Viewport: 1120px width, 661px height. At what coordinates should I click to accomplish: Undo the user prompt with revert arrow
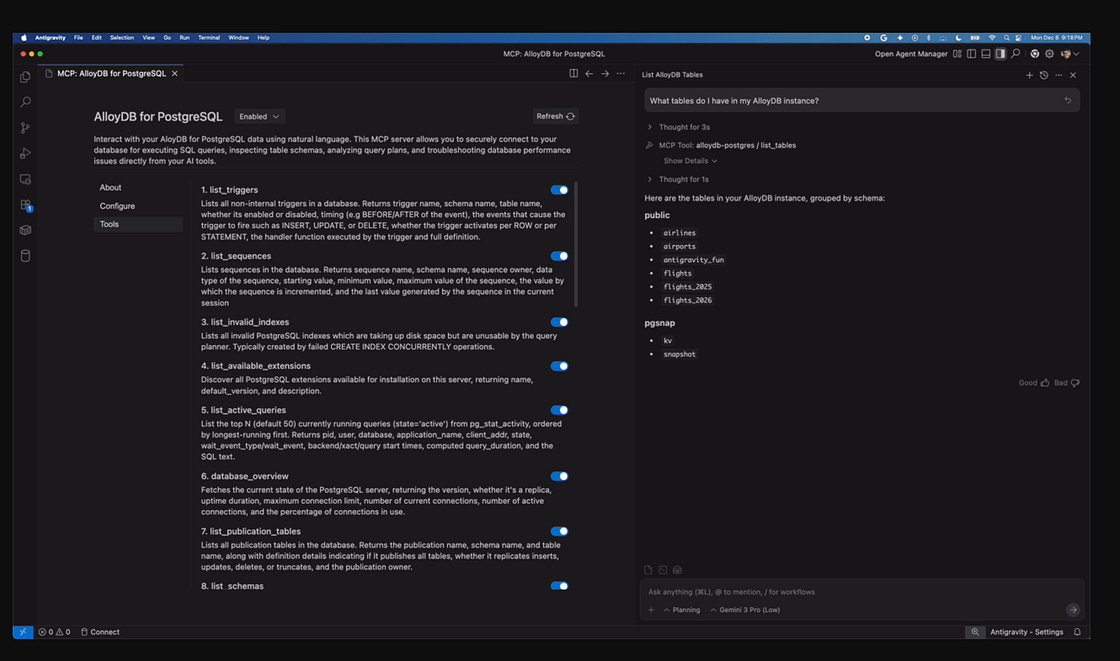pos(1068,101)
